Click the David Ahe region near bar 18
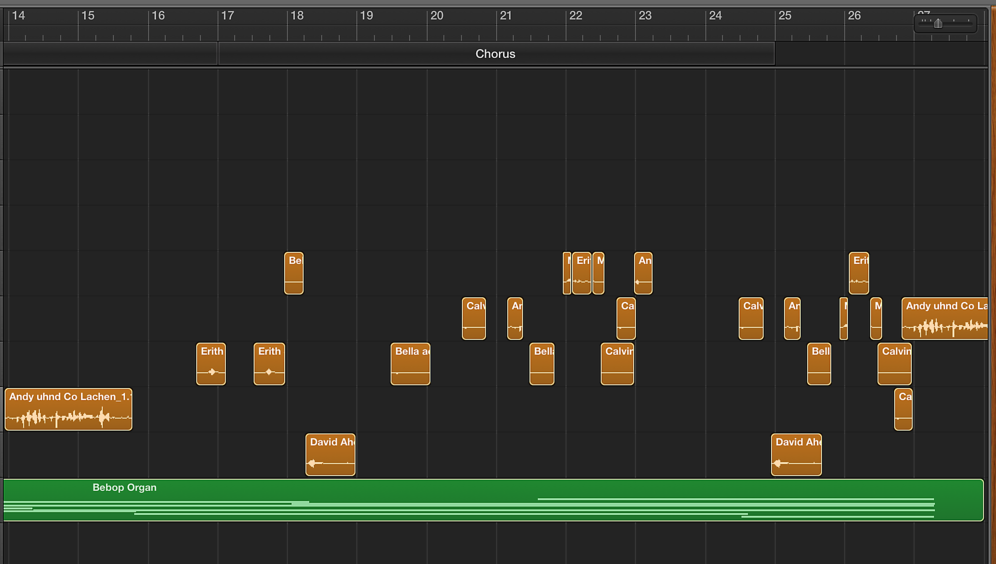 click(331, 455)
